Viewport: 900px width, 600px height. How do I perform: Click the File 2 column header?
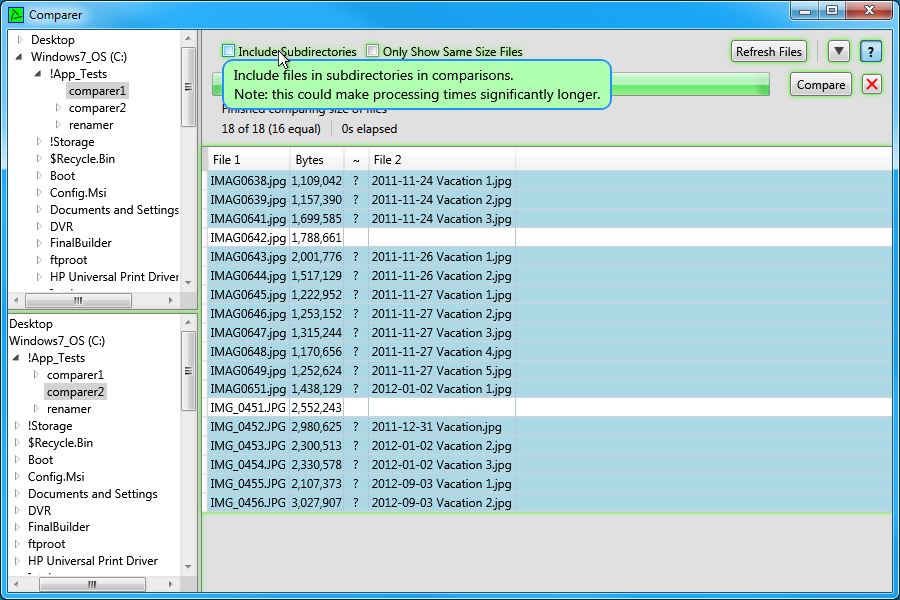(x=440, y=160)
